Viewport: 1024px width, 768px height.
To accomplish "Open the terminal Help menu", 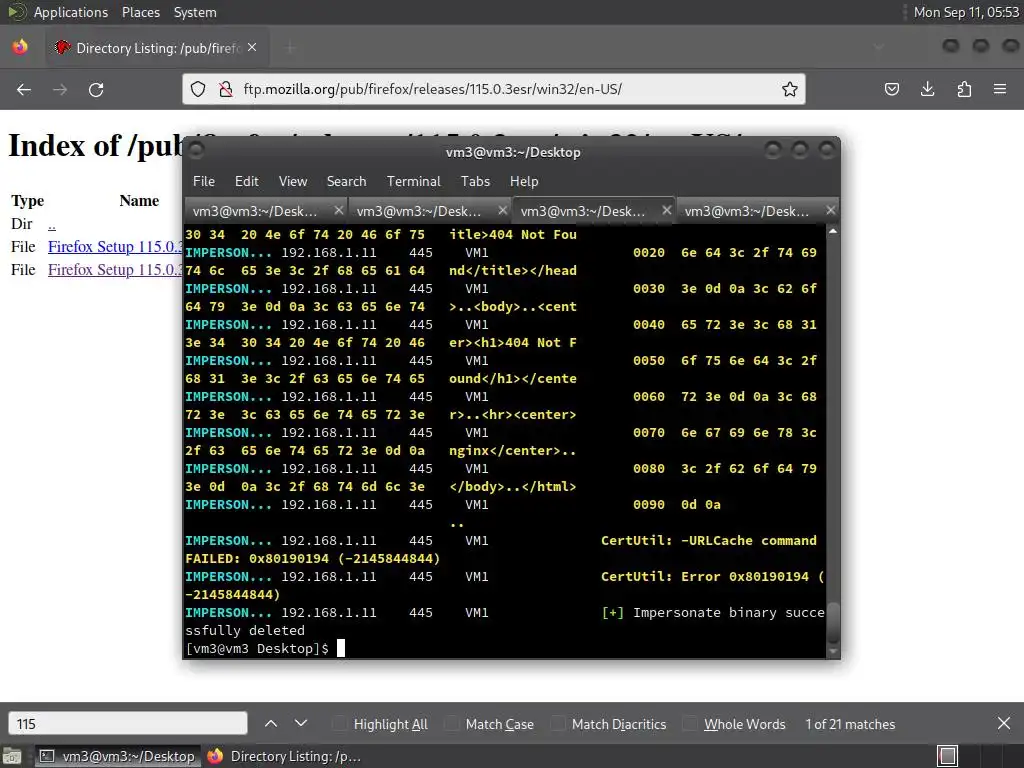I will (524, 181).
